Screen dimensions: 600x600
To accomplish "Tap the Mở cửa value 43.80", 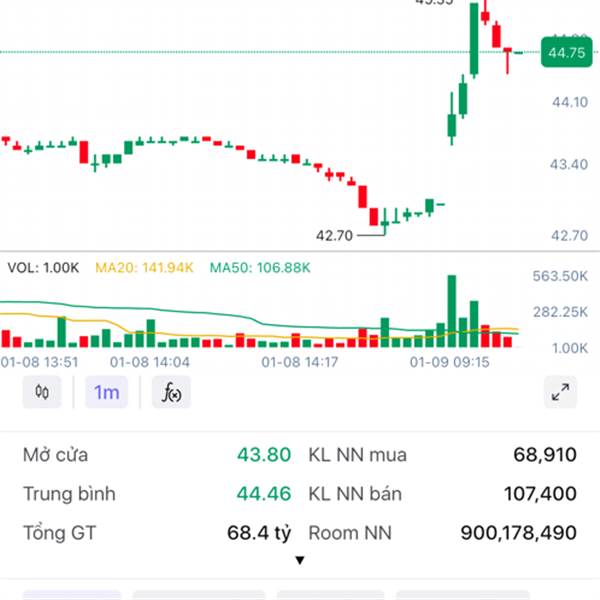I will tap(264, 455).
